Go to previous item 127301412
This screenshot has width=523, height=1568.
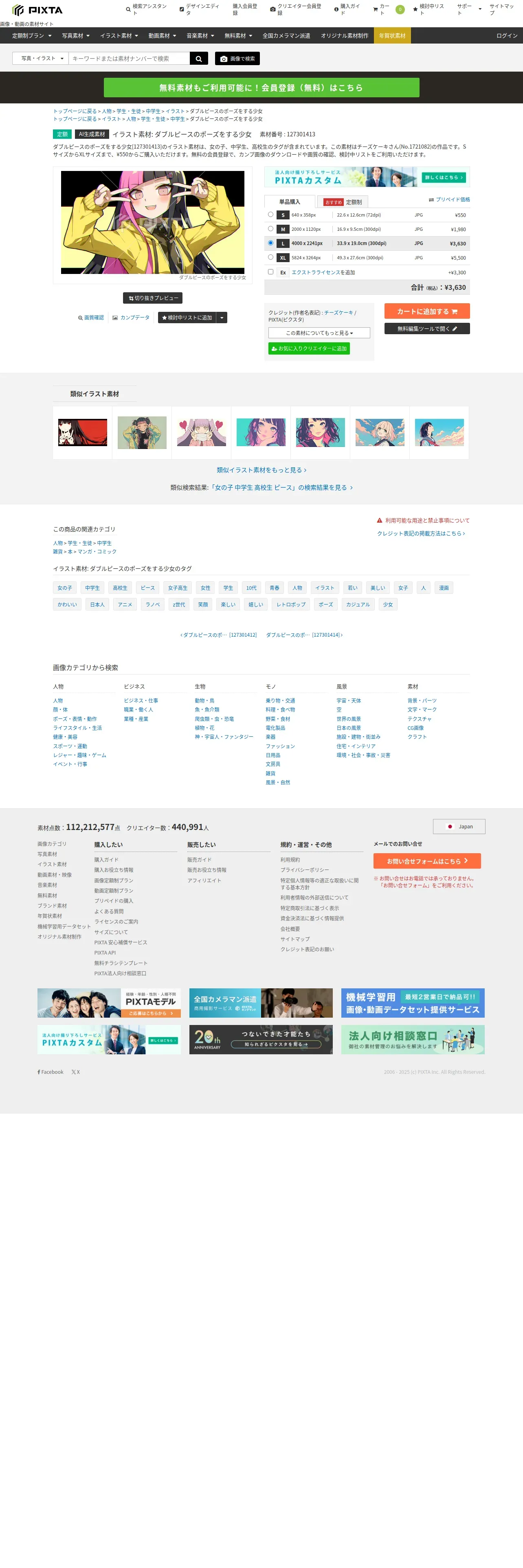219,635
